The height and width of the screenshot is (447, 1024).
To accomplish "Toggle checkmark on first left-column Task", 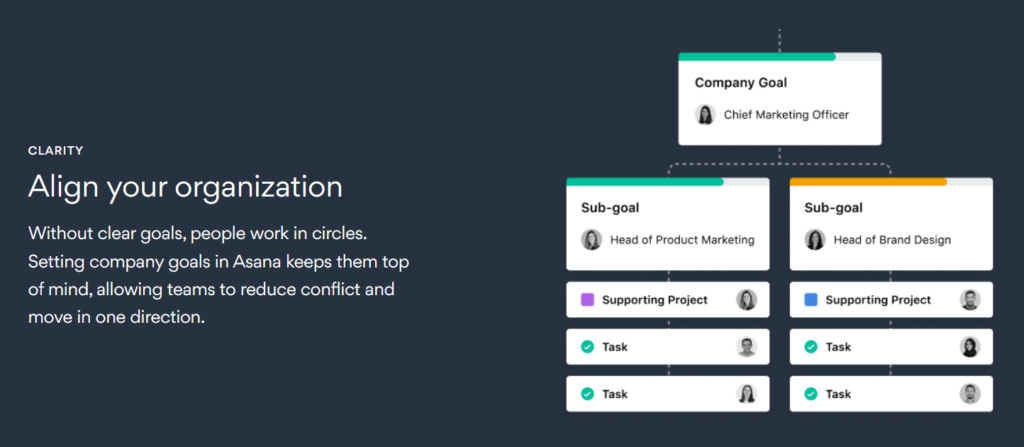I will click(588, 347).
